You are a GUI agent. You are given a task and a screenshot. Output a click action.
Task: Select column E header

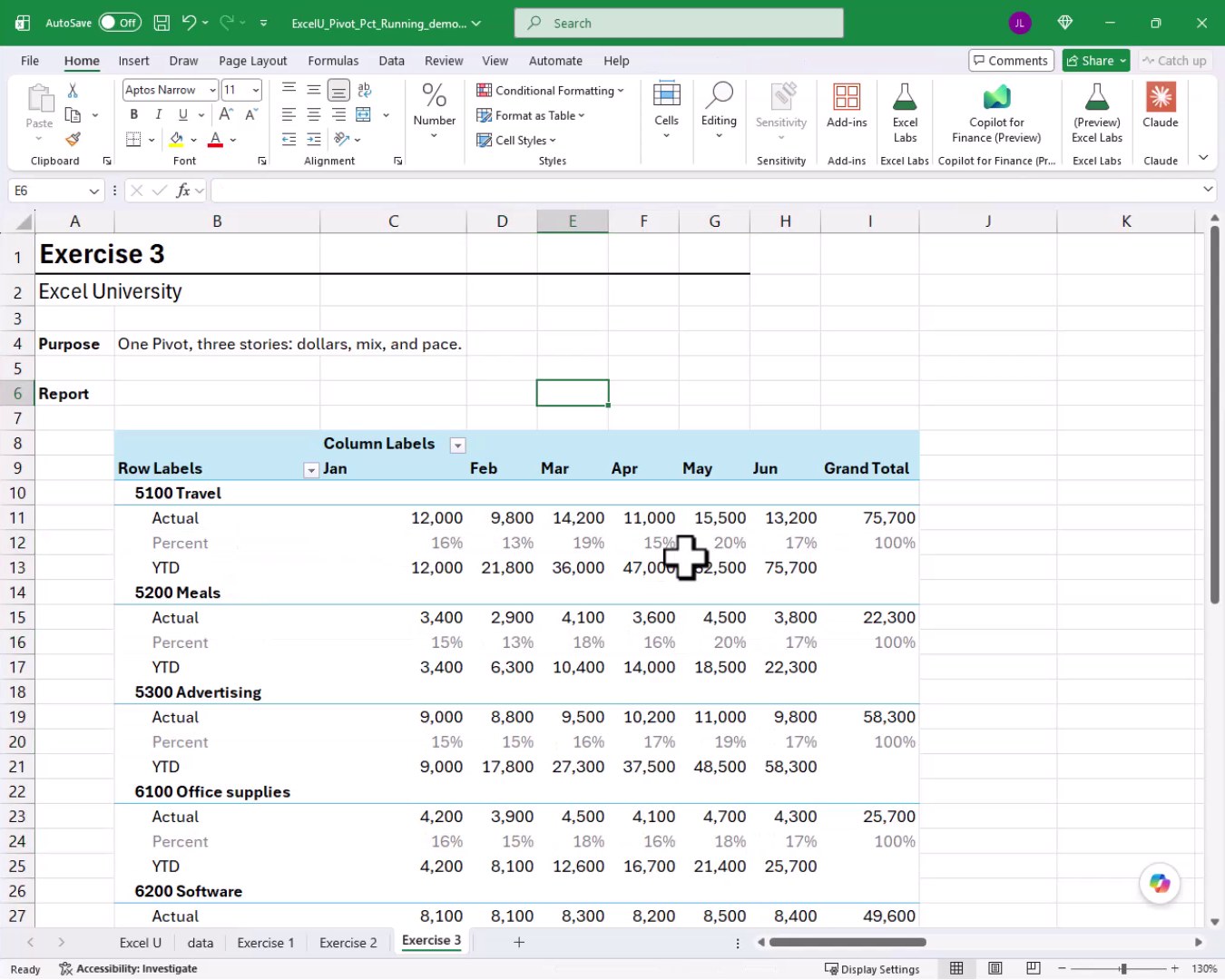(x=573, y=221)
